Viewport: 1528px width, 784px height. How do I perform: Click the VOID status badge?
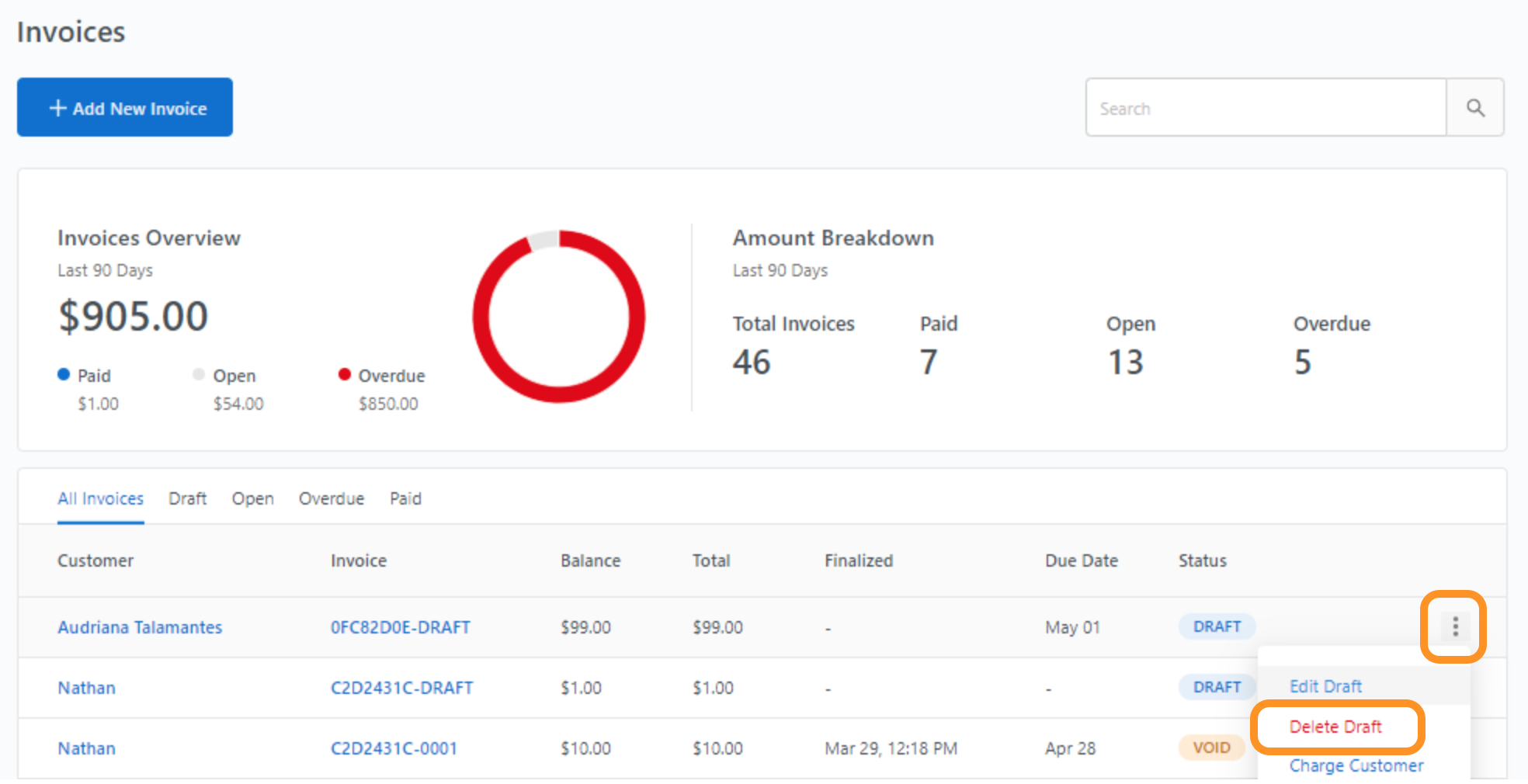click(x=1211, y=748)
